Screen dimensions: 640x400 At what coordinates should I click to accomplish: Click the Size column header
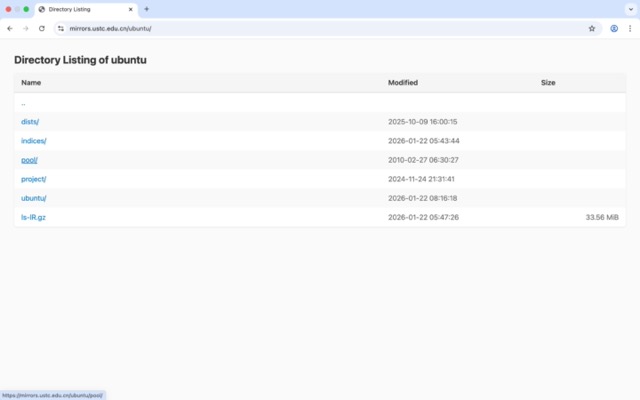coord(548,83)
